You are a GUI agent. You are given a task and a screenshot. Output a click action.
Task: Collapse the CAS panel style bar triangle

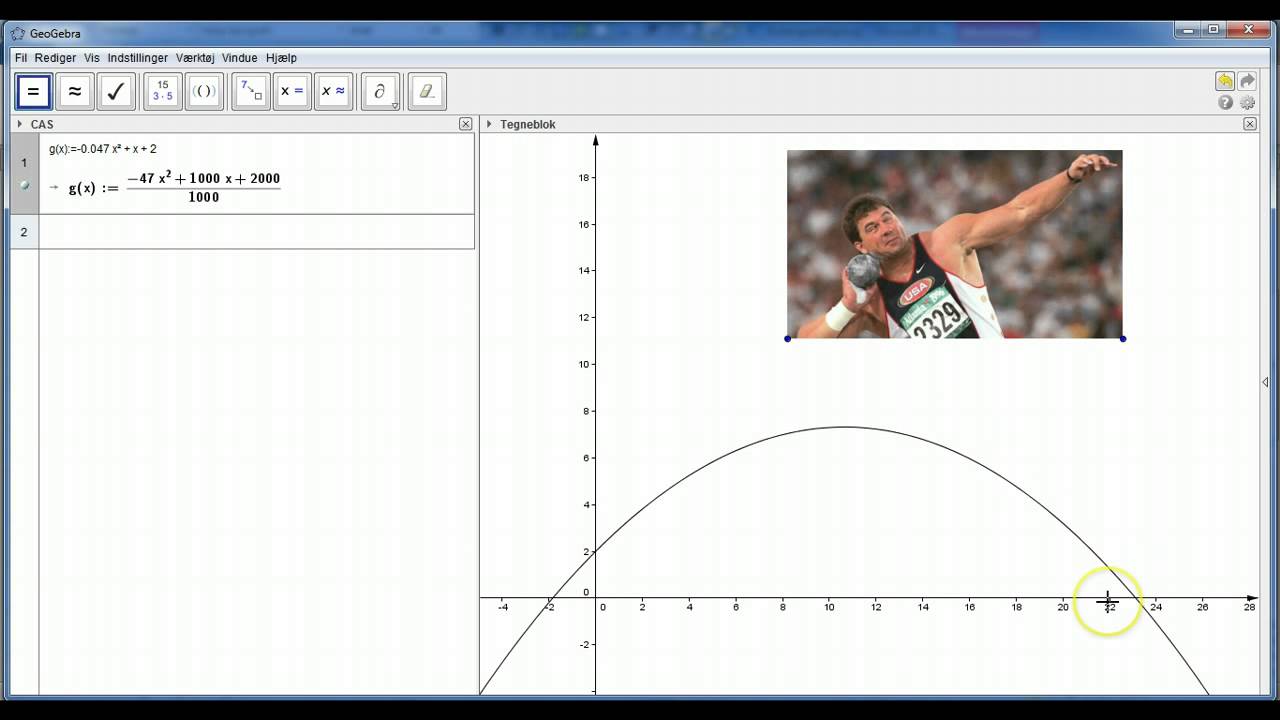[19, 124]
